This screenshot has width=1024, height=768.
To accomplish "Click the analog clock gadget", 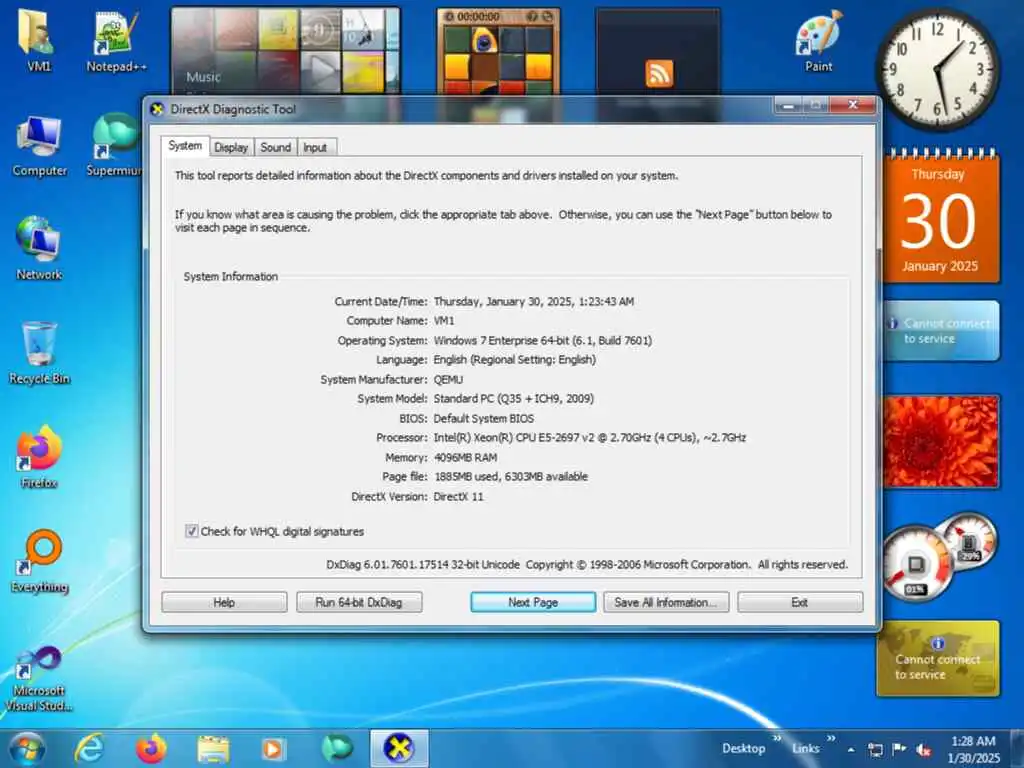I will coord(936,69).
